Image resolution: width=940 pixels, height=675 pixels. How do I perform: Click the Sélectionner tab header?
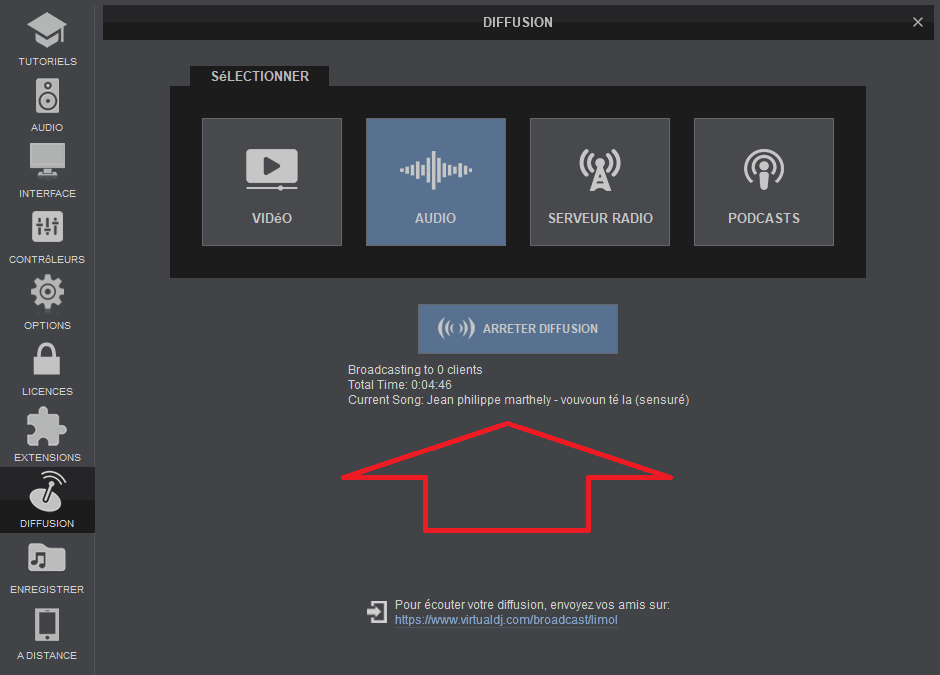[259, 76]
